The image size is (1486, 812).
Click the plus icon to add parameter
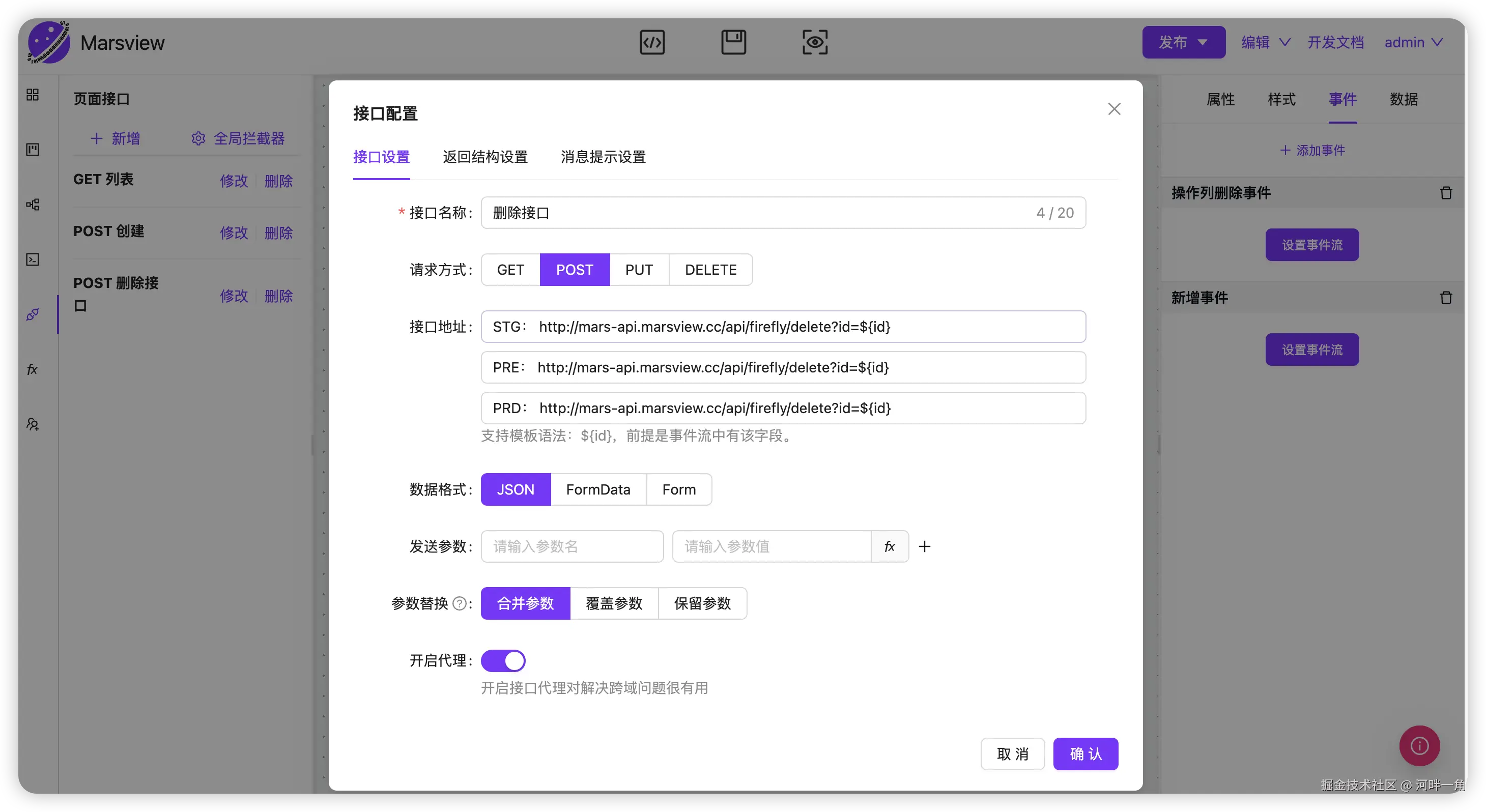pos(924,546)
